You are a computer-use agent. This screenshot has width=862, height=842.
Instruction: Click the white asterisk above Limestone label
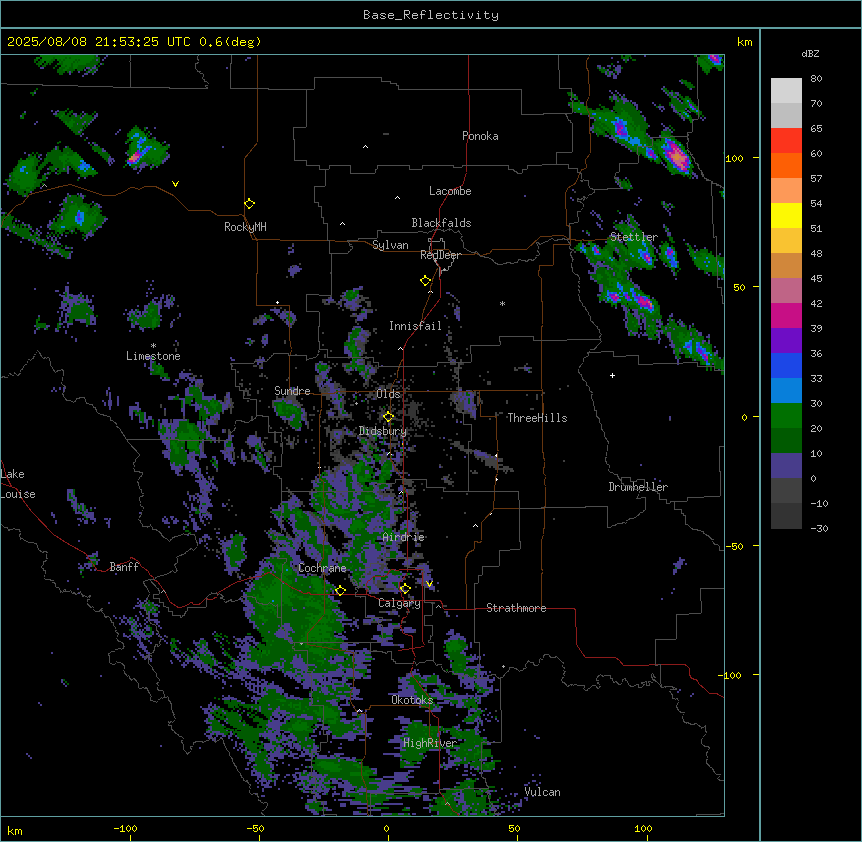(x=153, y=346)
